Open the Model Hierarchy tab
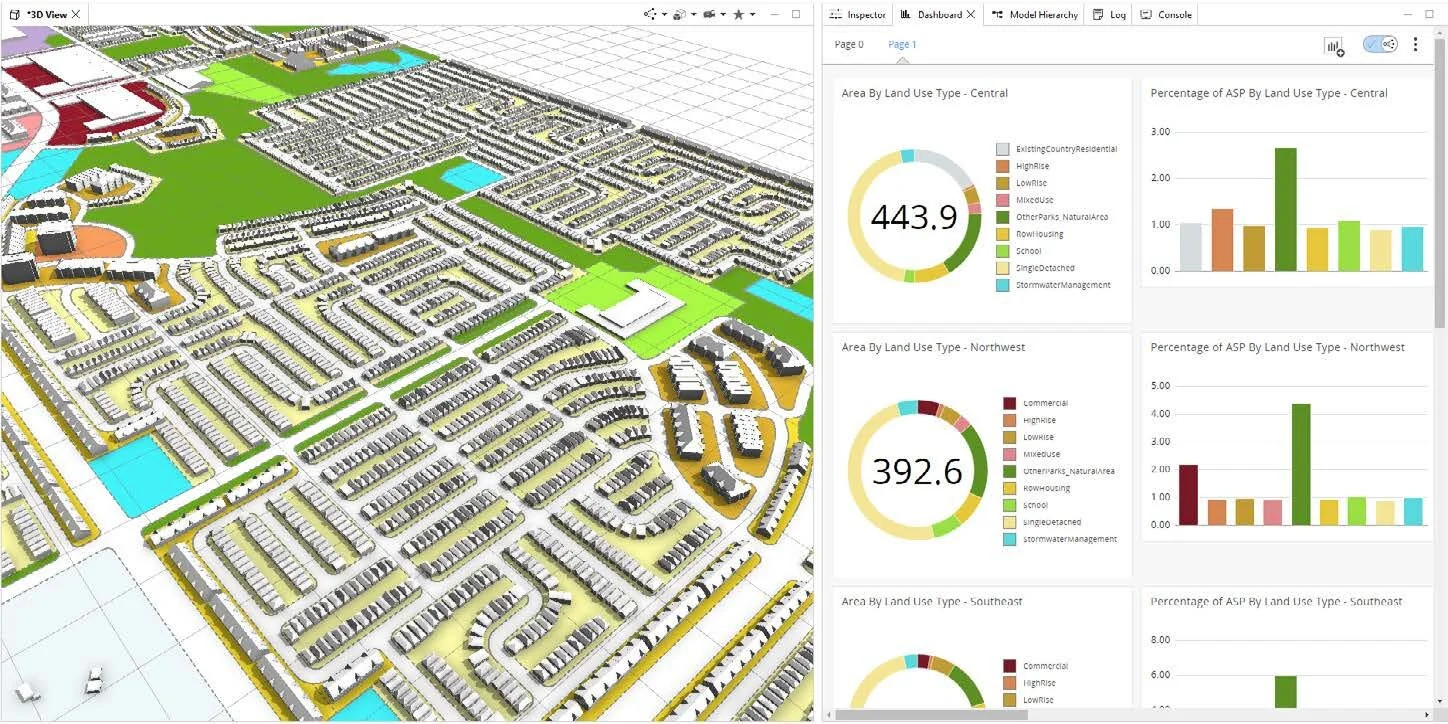Screen dimensions: 1448x724 pos(1036,14)
